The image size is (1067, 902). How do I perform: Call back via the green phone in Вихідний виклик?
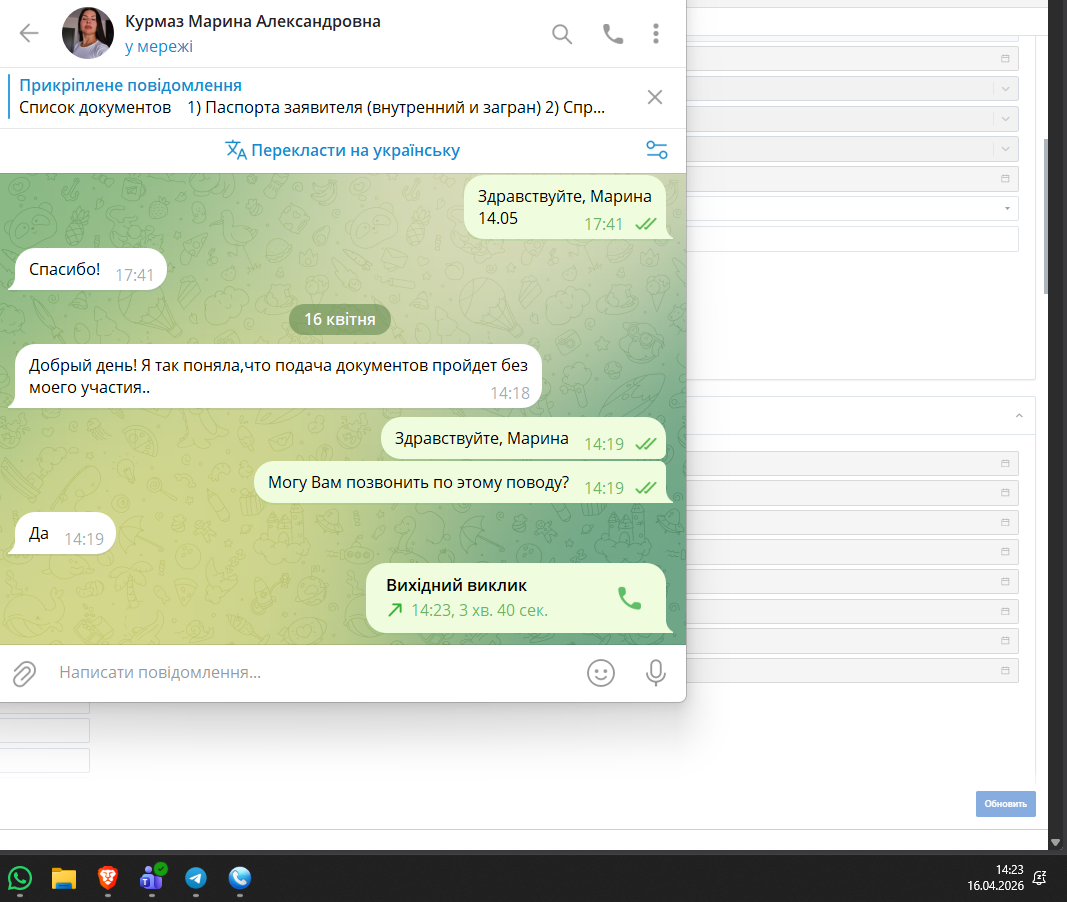(629, 598)
